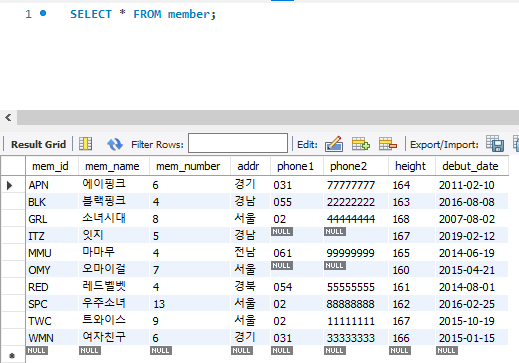The height and width of the screenshot is (363, 519).
Task: Click the mem_name cell 블랙핑크
Action: 114,202
